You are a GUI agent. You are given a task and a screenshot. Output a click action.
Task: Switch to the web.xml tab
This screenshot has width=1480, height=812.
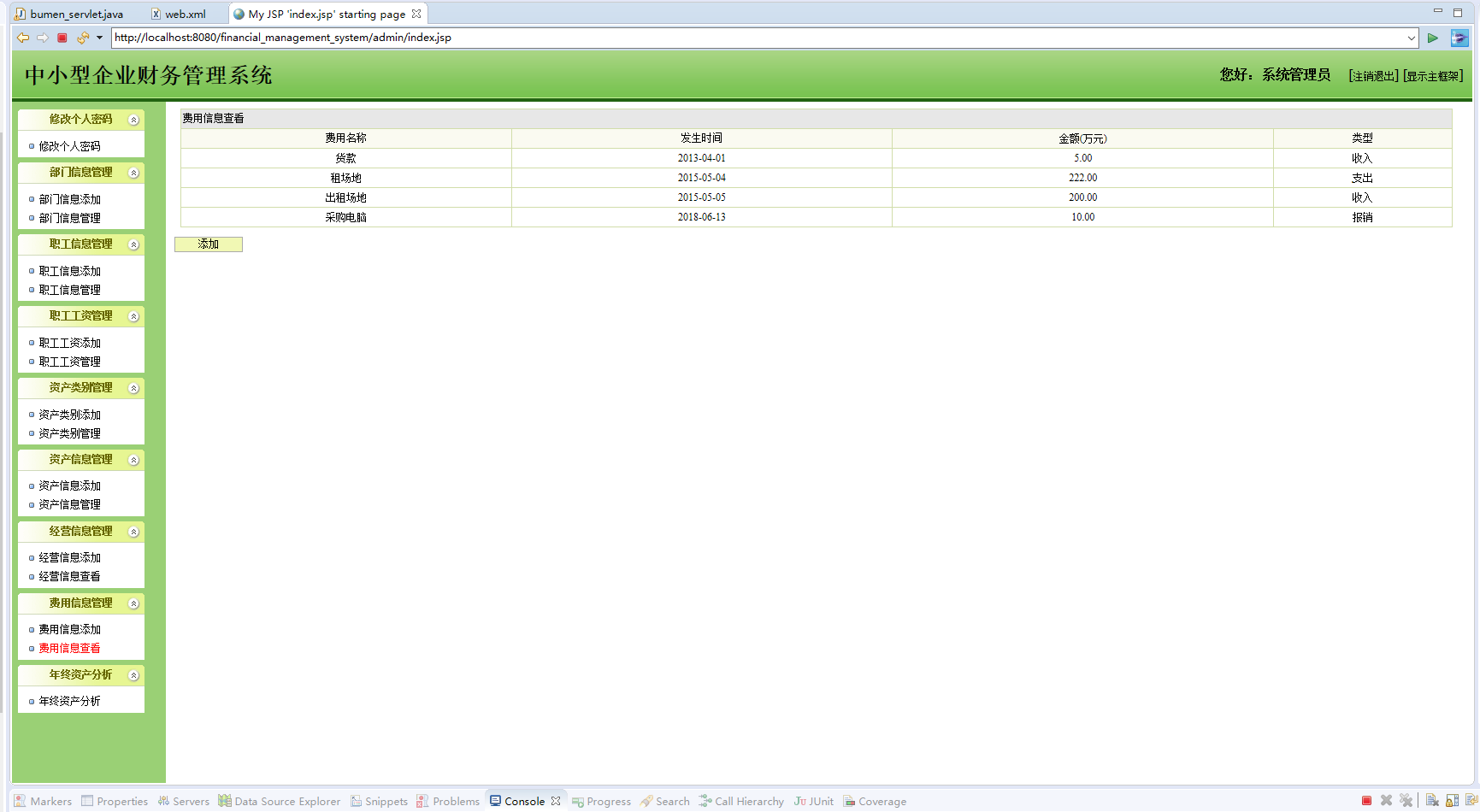pos(179,14)
